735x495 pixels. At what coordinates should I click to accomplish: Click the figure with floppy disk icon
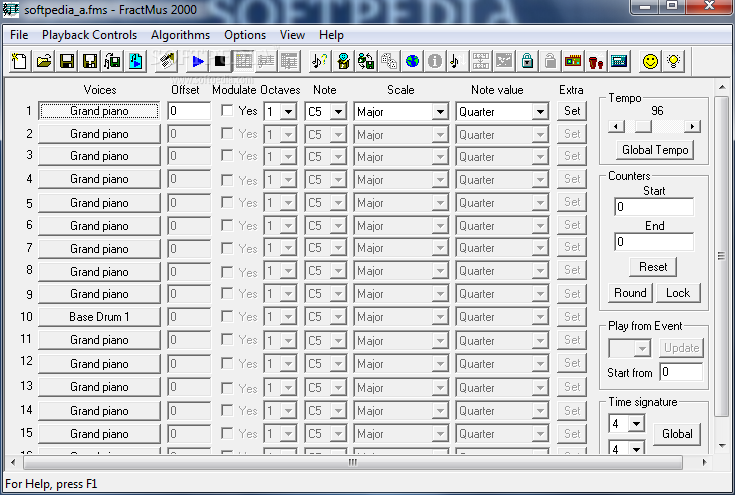pos(366,61)
